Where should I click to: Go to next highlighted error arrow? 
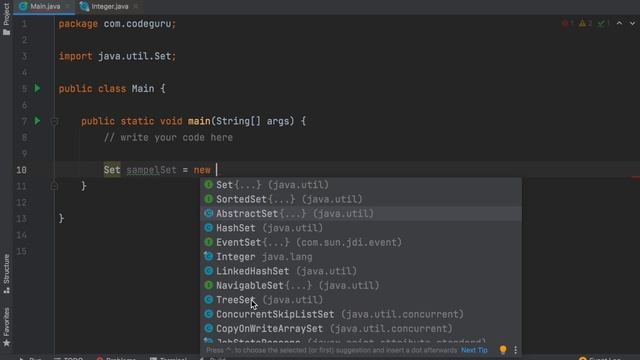[x=632, y=23]
